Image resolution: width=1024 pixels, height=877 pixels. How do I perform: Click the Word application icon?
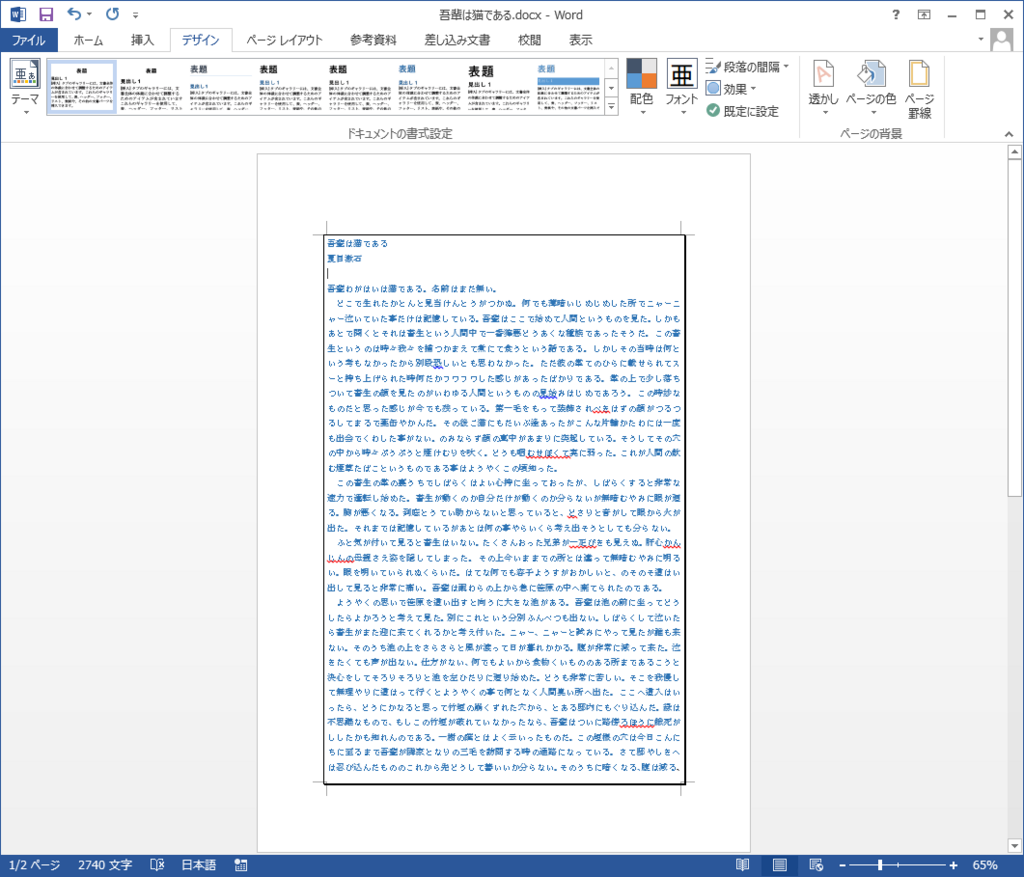pyautogui.click(x=18, y=14)
